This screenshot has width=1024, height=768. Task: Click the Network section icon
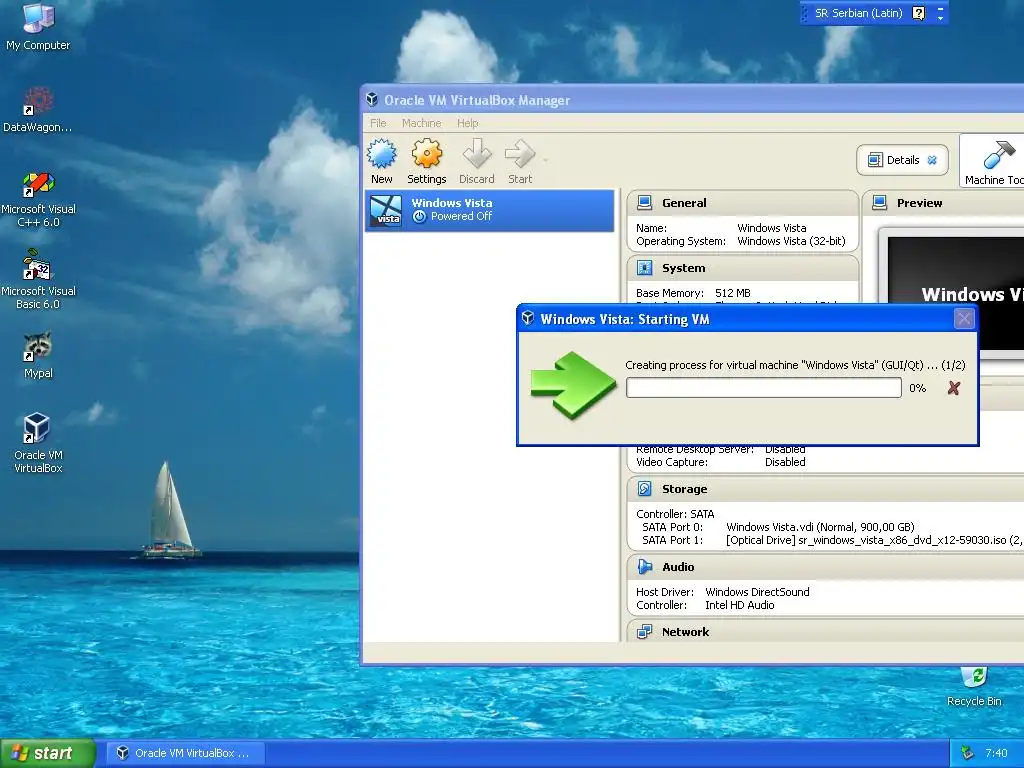point(645,632)
